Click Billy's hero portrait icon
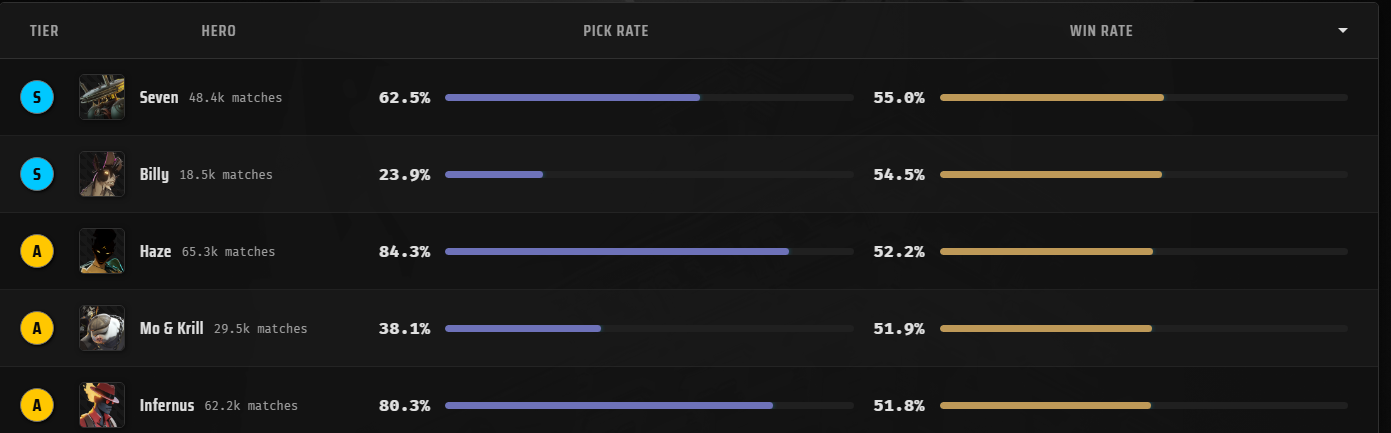 point(102,174)
